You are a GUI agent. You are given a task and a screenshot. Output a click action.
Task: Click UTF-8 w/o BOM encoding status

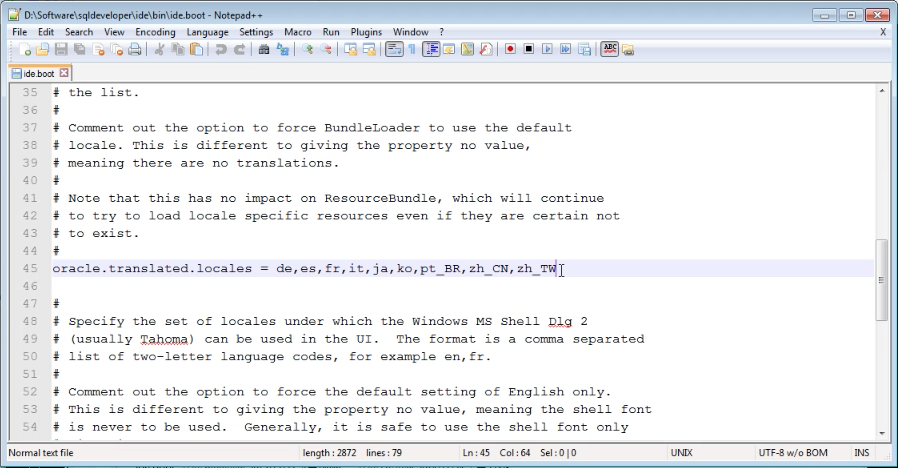(793, 453)
